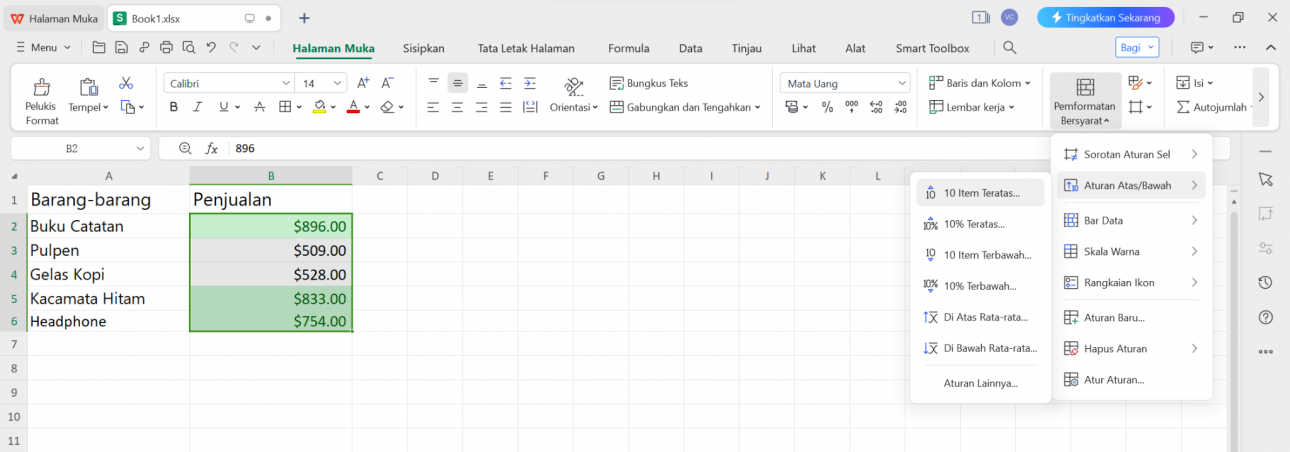
Task: Click the Autojumlah button
Action: tap(1212, 107)
